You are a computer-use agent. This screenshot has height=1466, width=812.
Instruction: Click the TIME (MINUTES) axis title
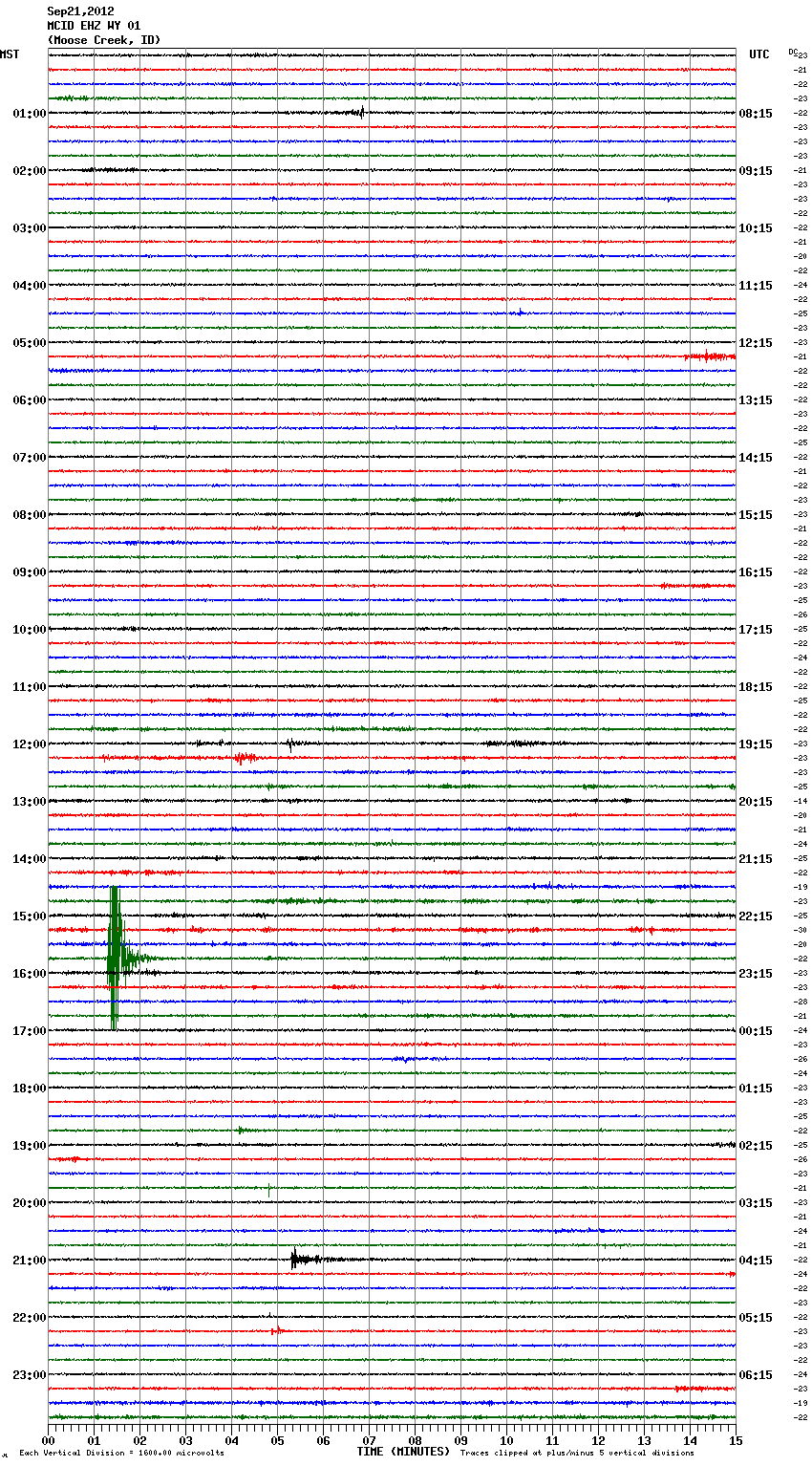(x=402, y=1452)
